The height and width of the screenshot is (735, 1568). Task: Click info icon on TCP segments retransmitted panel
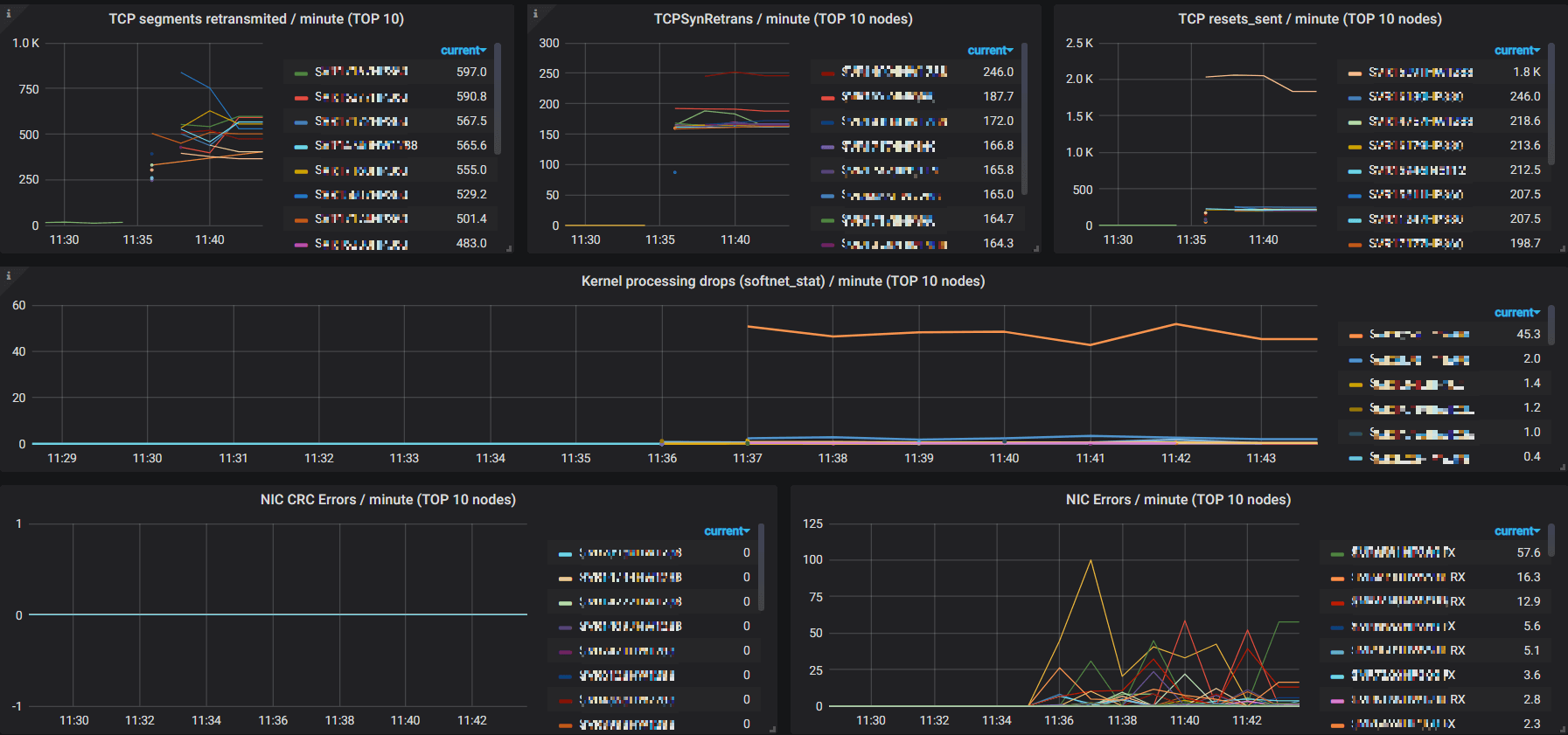[9, 13]
